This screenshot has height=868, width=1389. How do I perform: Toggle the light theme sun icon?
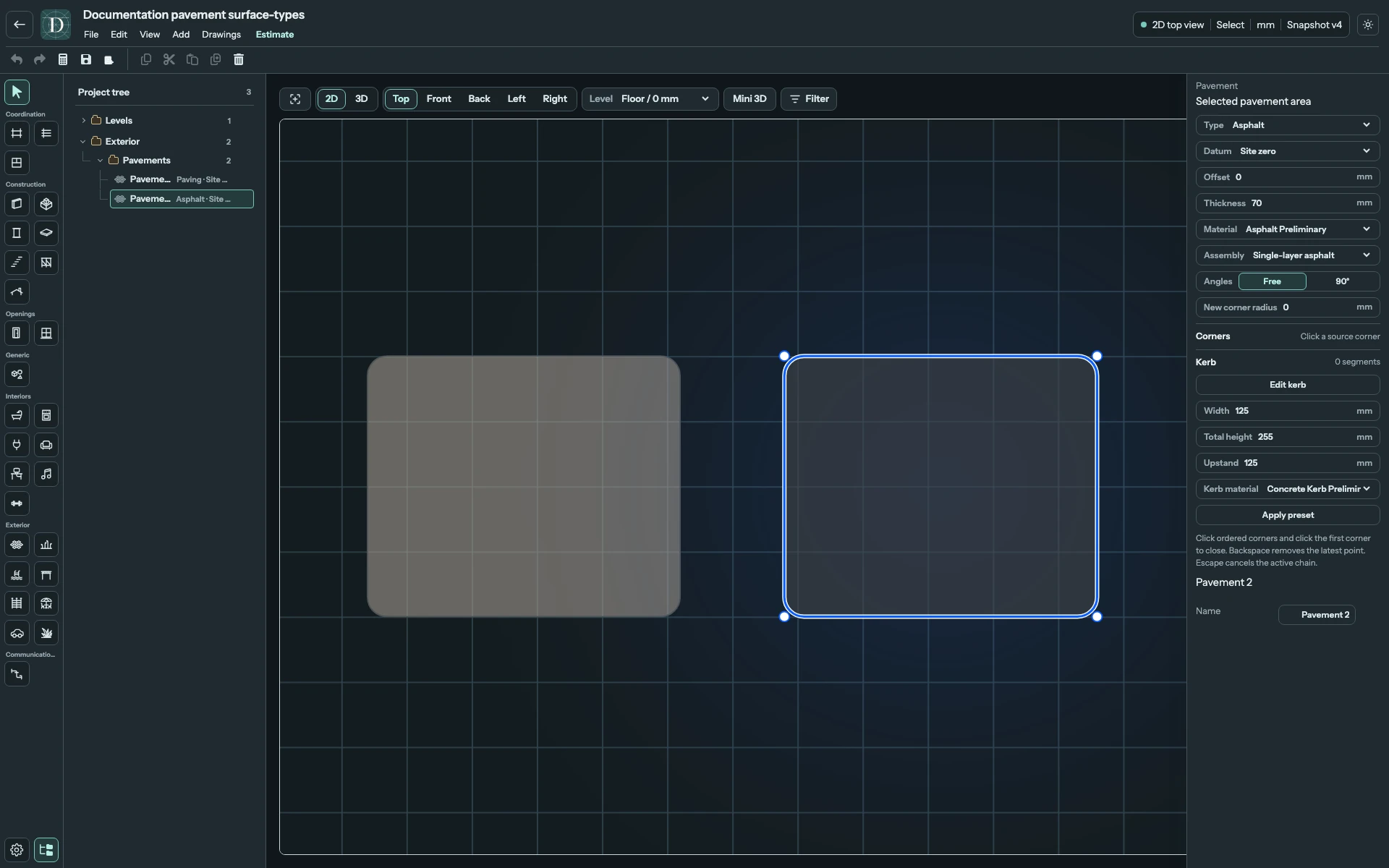pyautogui.click(x=1368, y=25)
